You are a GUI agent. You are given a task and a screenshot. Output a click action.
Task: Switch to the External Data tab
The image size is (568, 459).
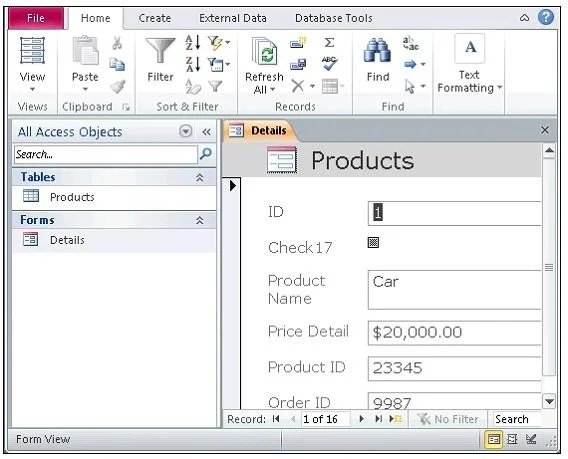pyautogui.click(x=233, y=18)
